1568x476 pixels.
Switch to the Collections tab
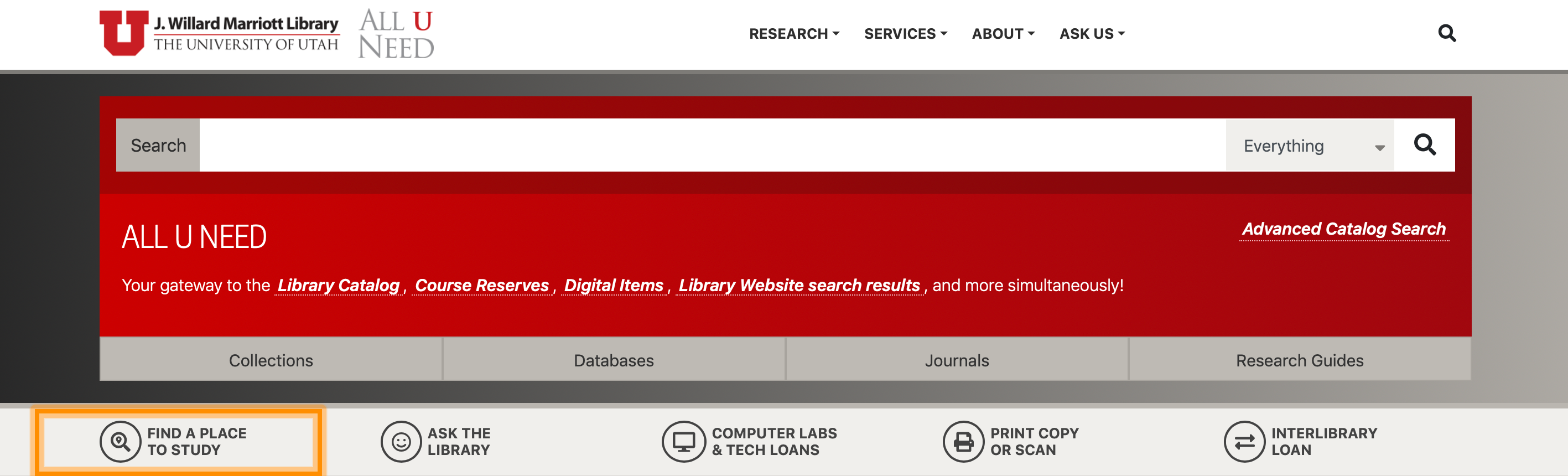point(271,360)
